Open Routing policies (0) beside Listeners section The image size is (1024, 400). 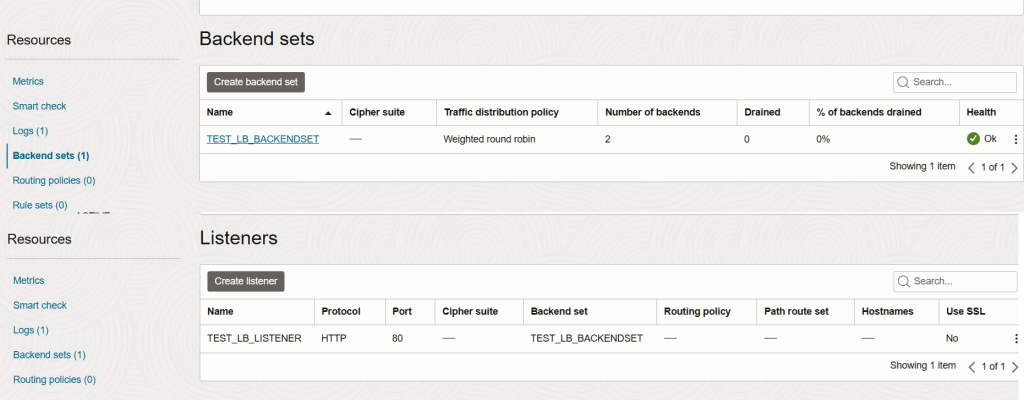(54, 379)
